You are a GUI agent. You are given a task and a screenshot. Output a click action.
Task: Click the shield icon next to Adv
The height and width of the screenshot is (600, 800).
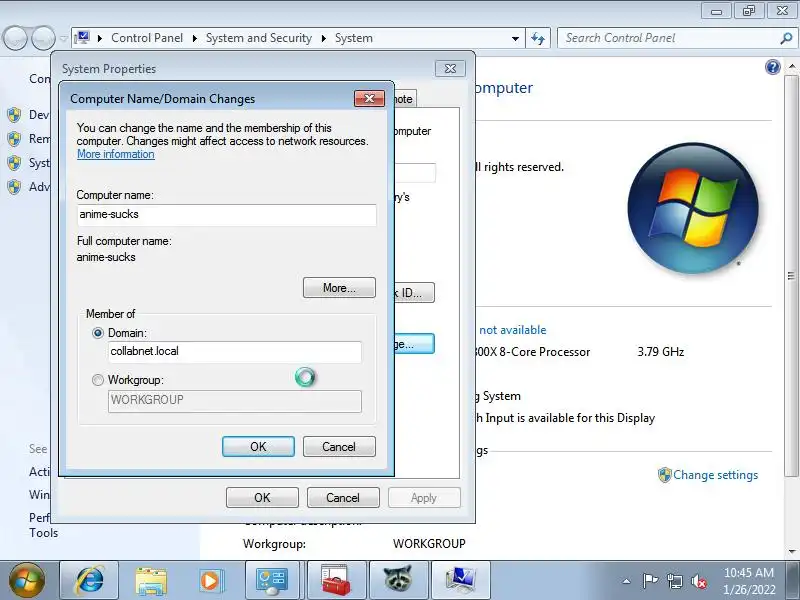pyautogui.click(x=14, y=187)
